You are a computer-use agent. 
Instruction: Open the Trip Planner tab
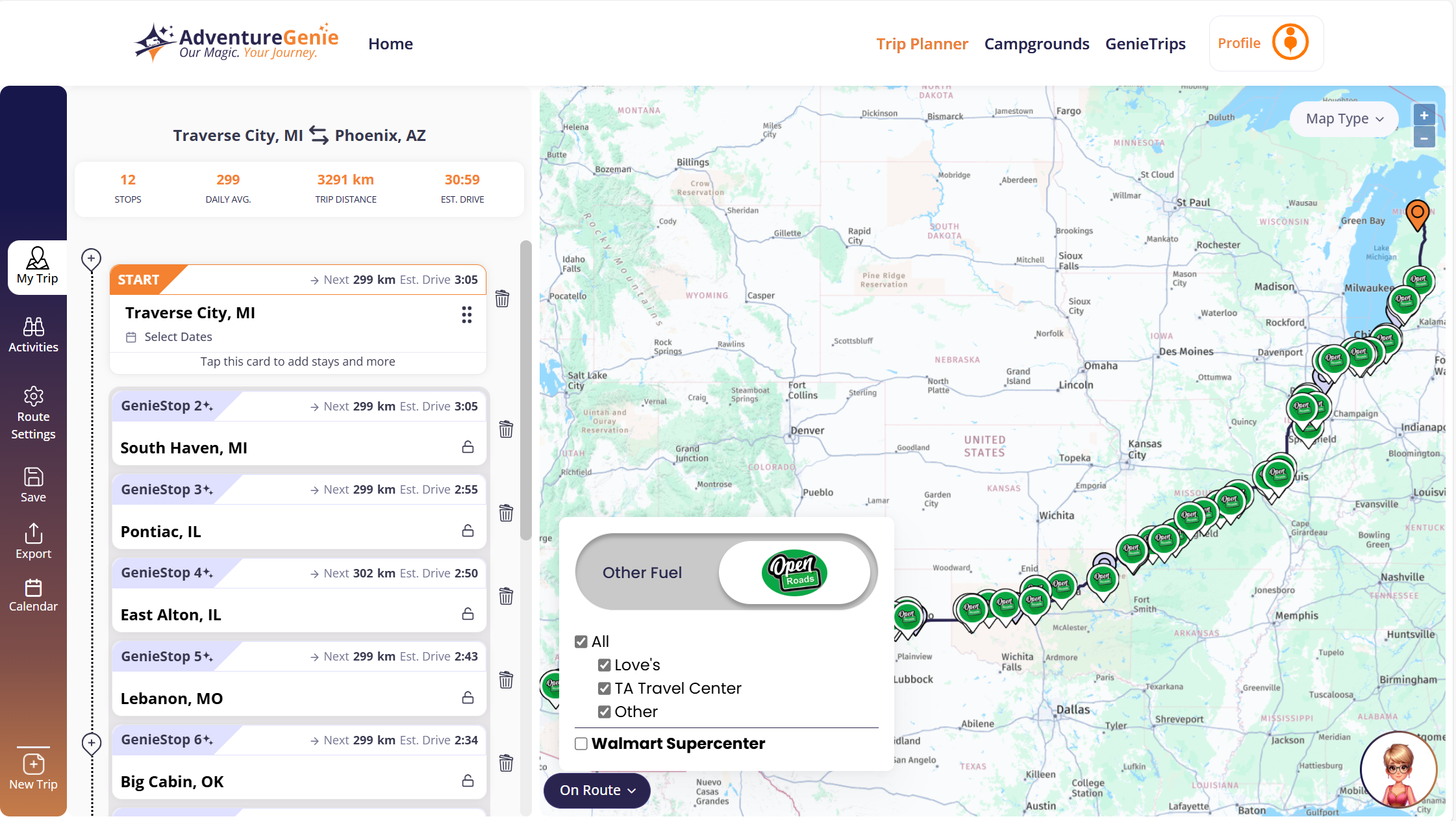[922, 44]
